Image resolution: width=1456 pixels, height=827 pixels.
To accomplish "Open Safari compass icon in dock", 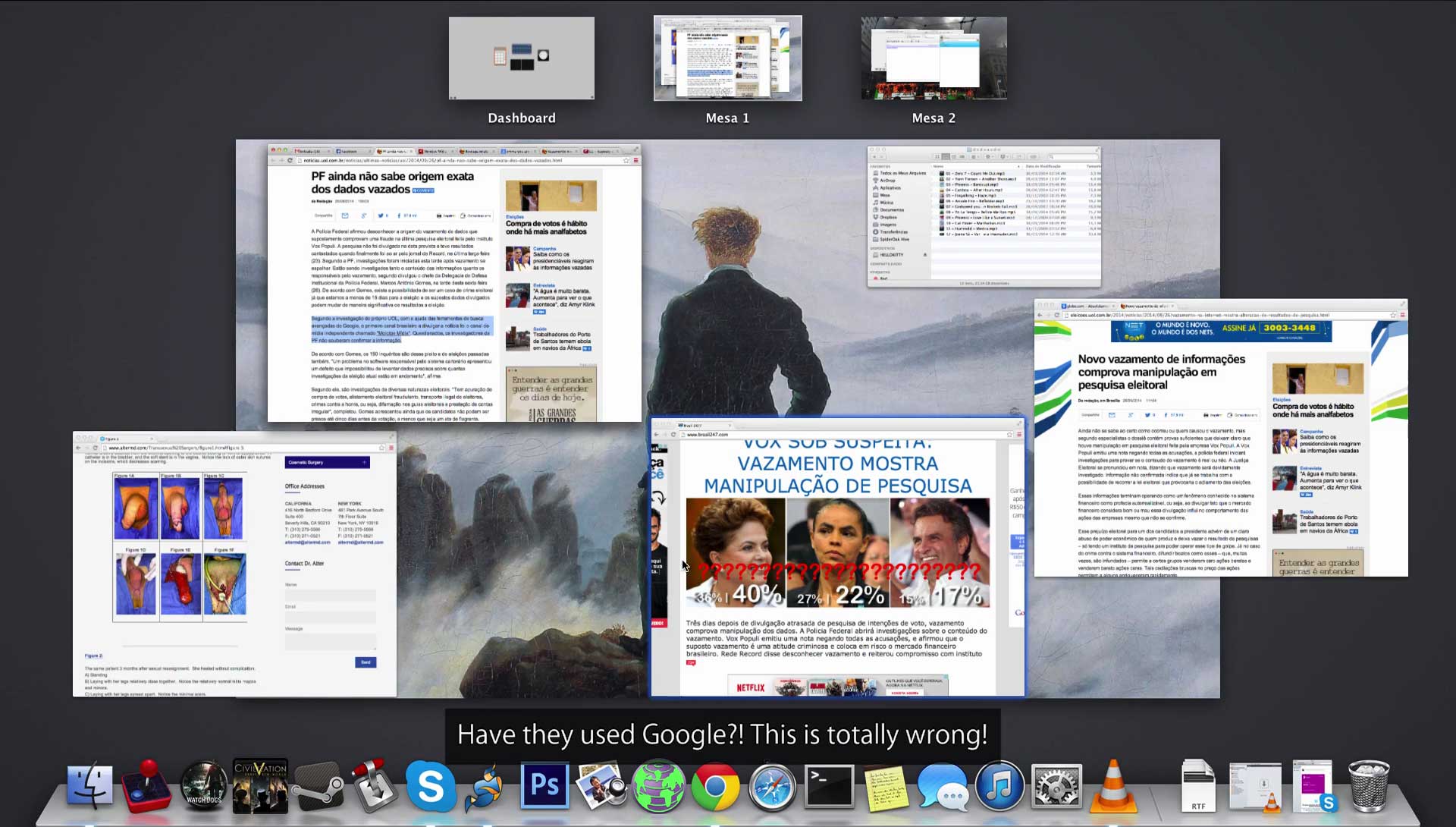I will click(x=772, y=787).
